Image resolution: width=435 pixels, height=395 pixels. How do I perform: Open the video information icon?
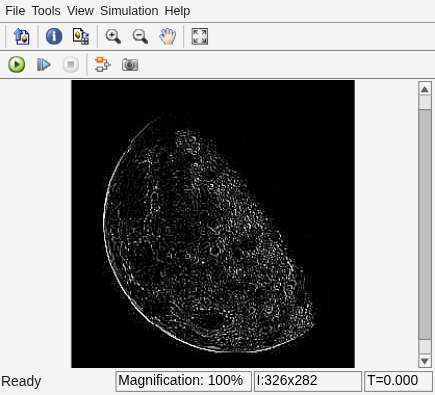(x=54, y=36)
